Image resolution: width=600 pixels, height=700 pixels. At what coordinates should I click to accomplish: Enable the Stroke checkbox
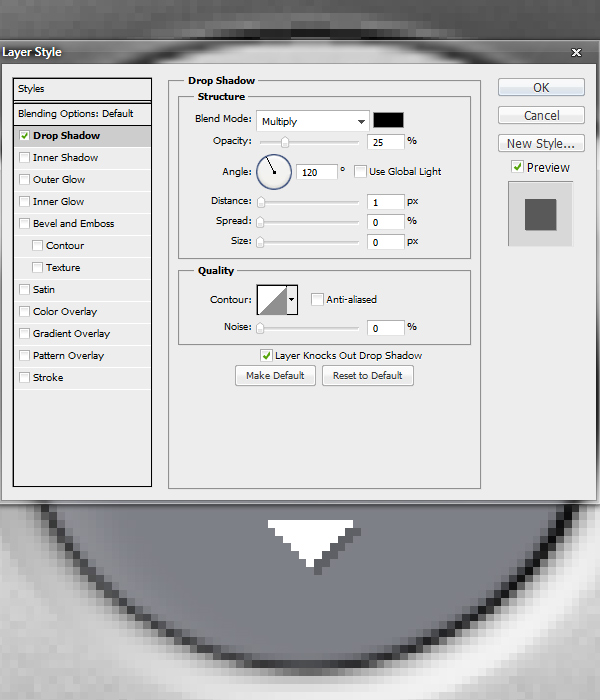24,377
